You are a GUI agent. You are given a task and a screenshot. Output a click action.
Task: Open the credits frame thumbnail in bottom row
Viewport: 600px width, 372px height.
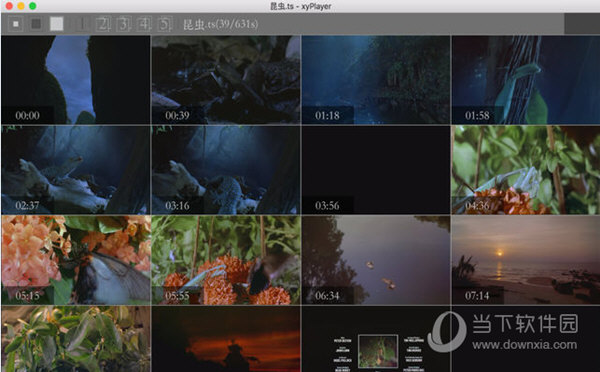click(x=376, y=339)
